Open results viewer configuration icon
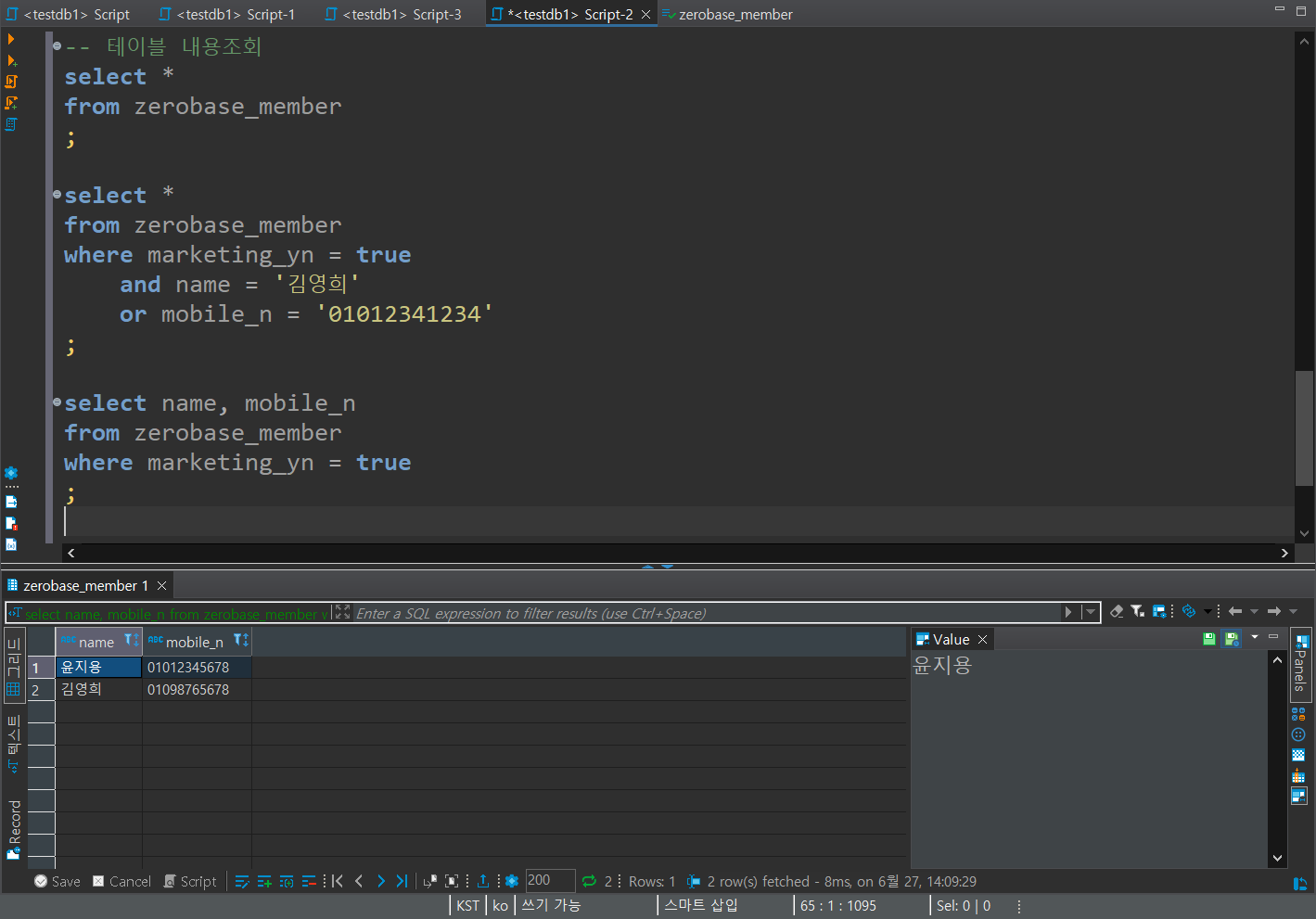The width and height of the screenshot is (1316, 919). (x=1159, y=611)
